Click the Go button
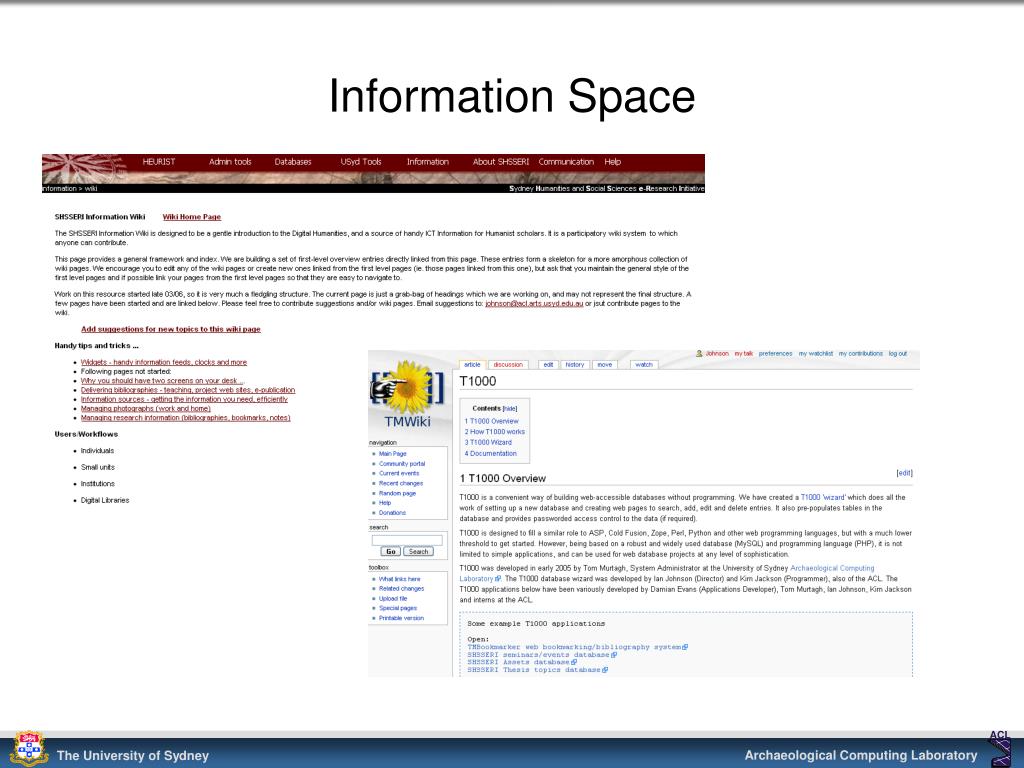Image resolution: width=1024 pixels, height=768 pixels. tap(391, 552)
